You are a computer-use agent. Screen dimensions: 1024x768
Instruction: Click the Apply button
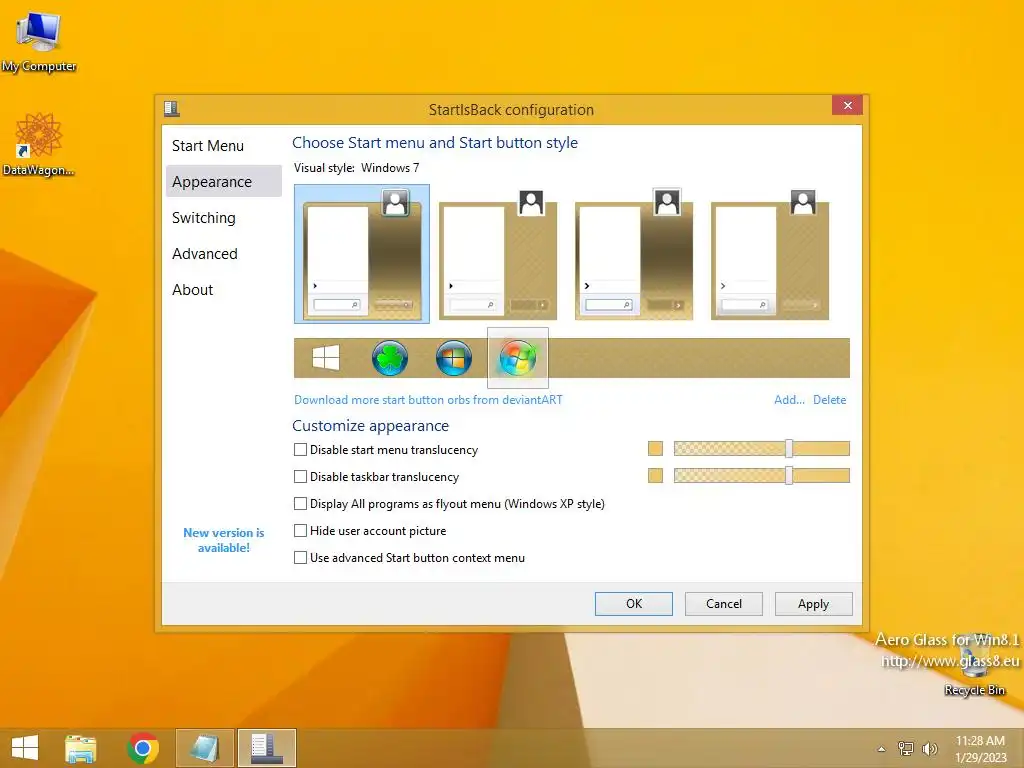[x=814, y=603]
